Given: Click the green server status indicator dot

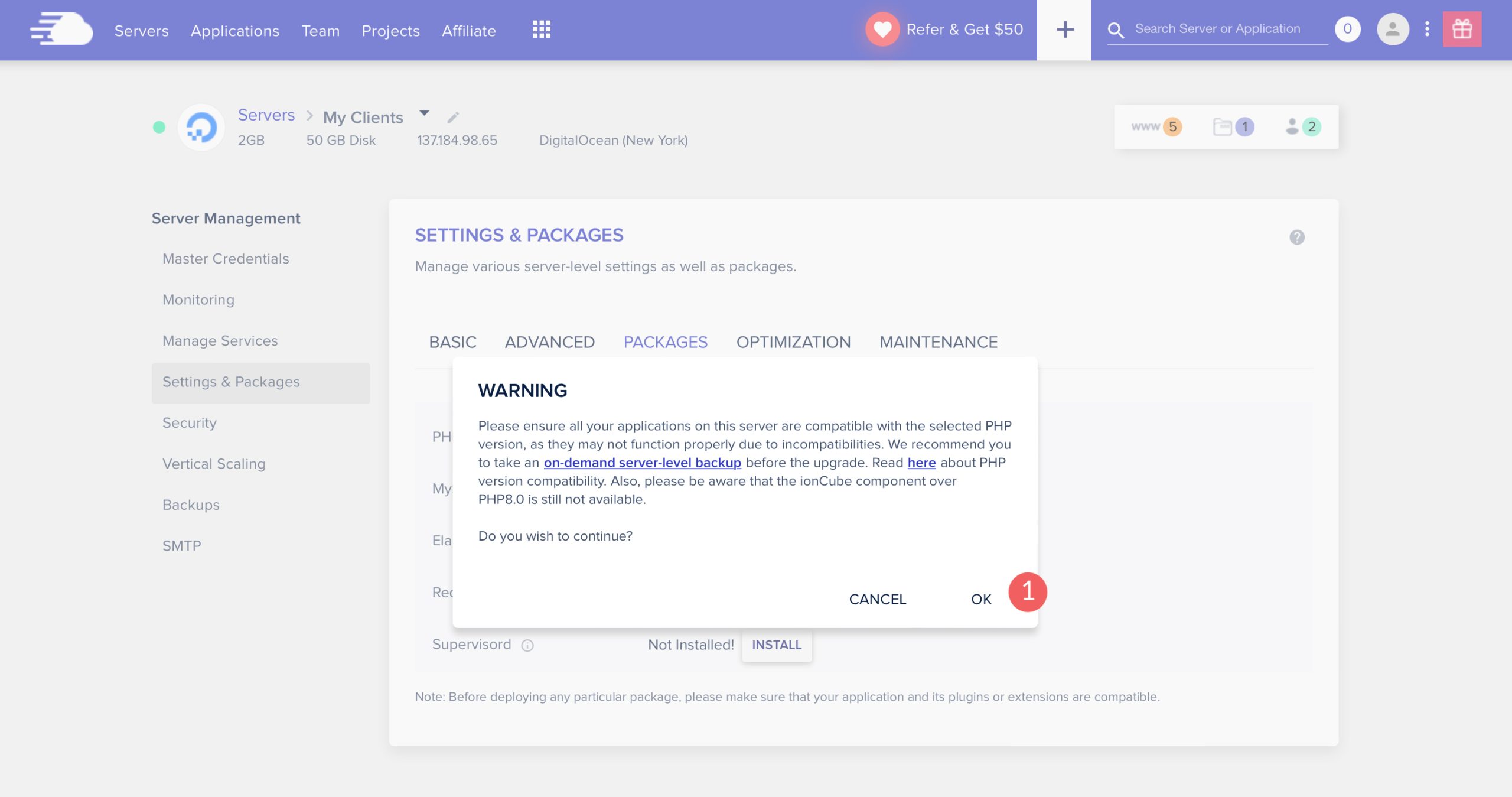Looking at the screenshot, I should 159,127.
